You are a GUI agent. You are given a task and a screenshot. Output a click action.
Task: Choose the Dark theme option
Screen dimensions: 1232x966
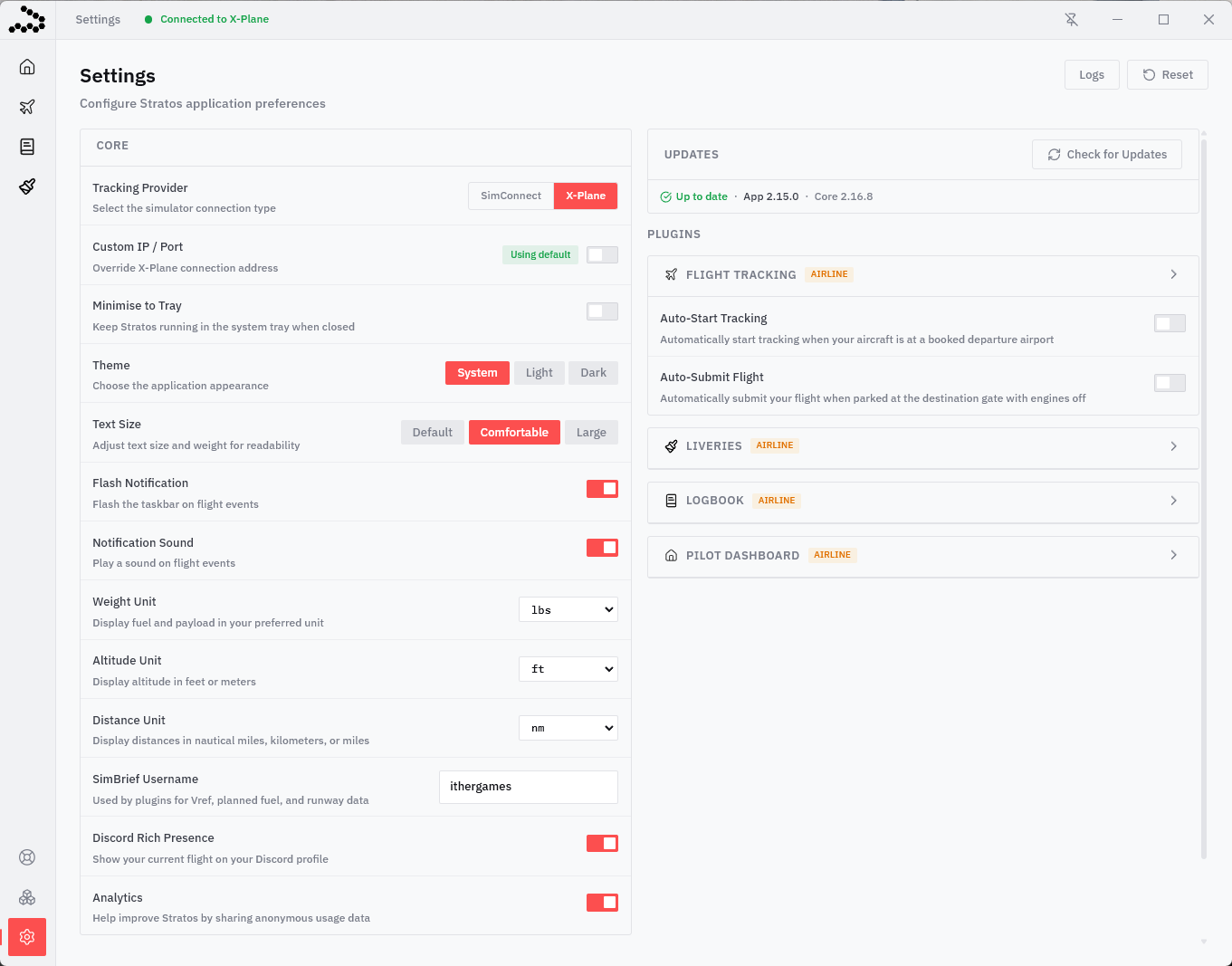[594, 373]
